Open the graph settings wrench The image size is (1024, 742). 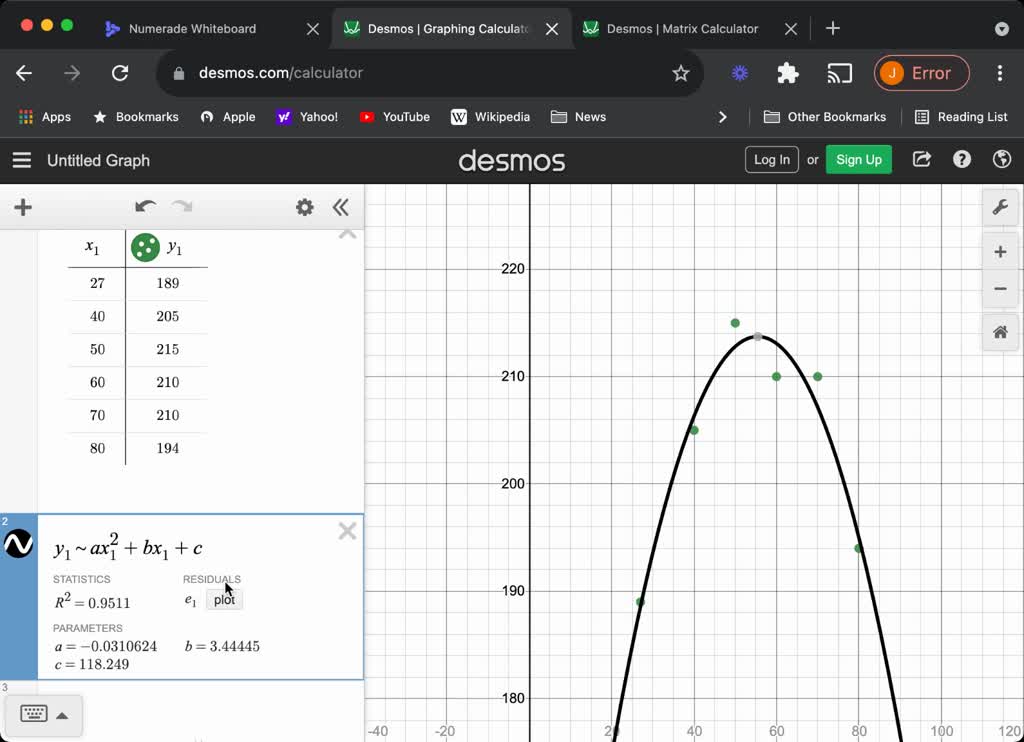(x=1000, y=208)
